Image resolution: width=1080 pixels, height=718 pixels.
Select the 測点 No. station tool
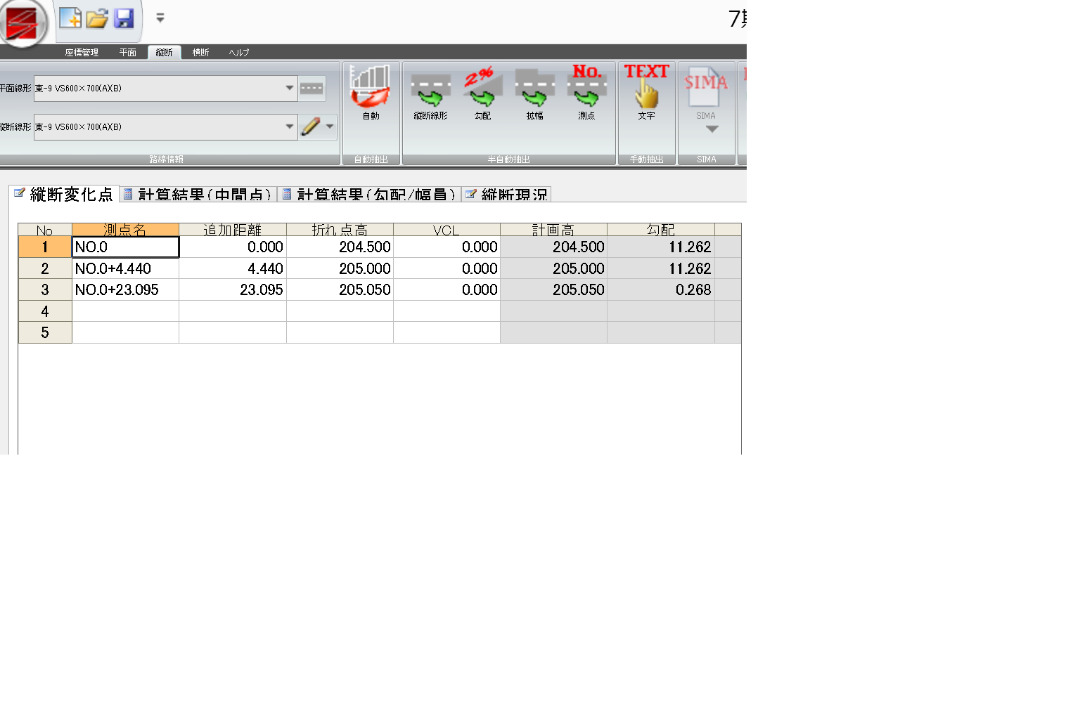[x=586, y=93]
